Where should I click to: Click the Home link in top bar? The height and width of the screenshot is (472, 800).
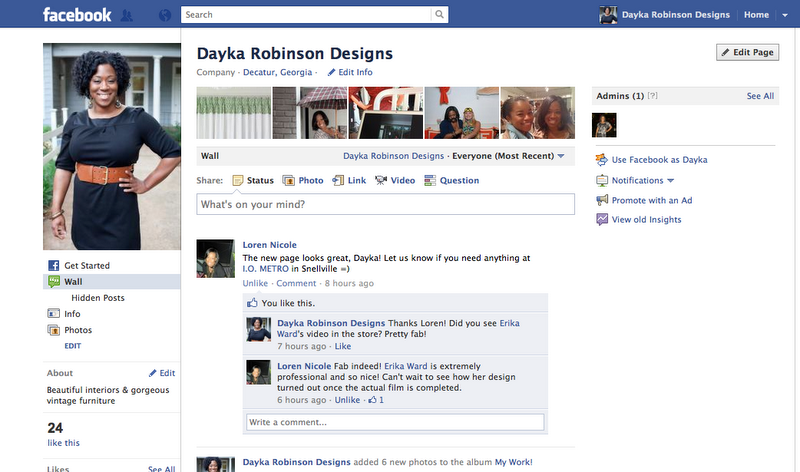click(x=756, y=15)
